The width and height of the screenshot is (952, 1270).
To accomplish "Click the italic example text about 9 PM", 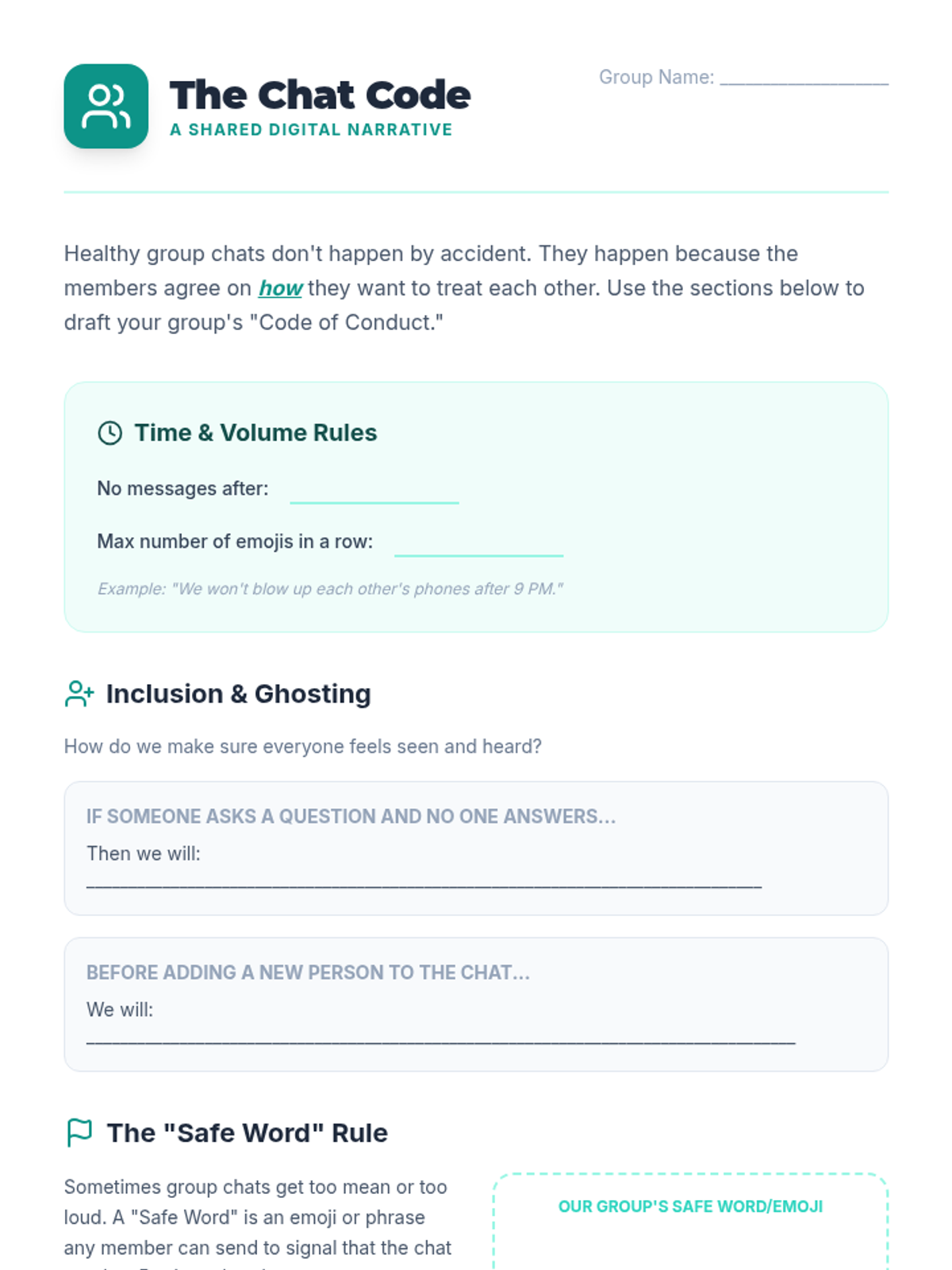I will [330, 589].
